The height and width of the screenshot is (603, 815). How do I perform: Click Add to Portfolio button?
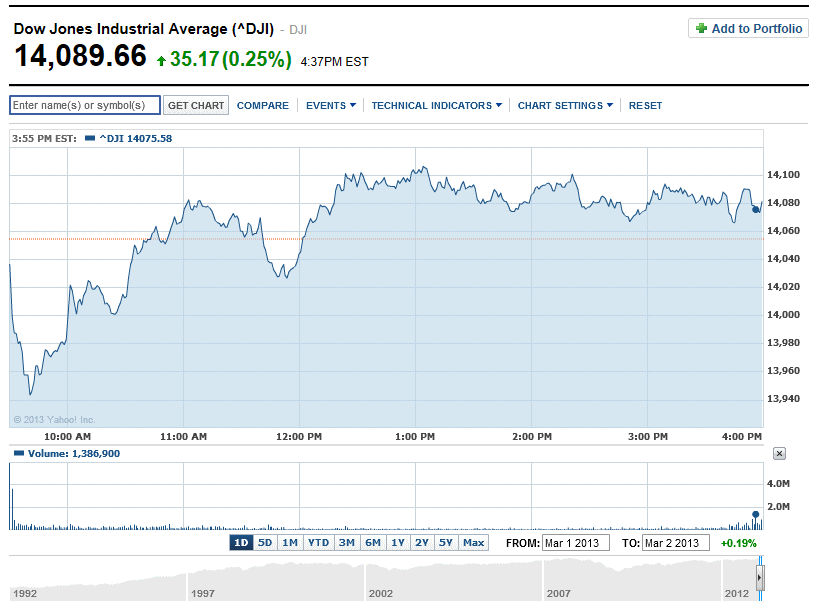tap(749, 29)
